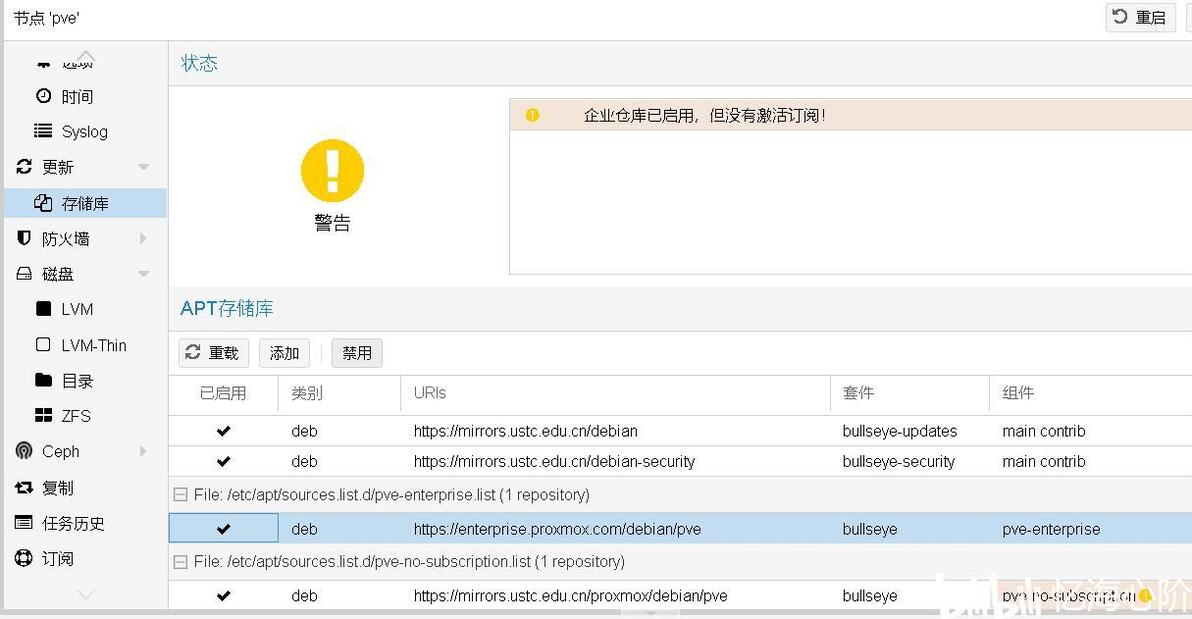Toggle enabled checkmark for debian-security repository
The width and height of the screenshot is (1192, 619).
(224, 462)
